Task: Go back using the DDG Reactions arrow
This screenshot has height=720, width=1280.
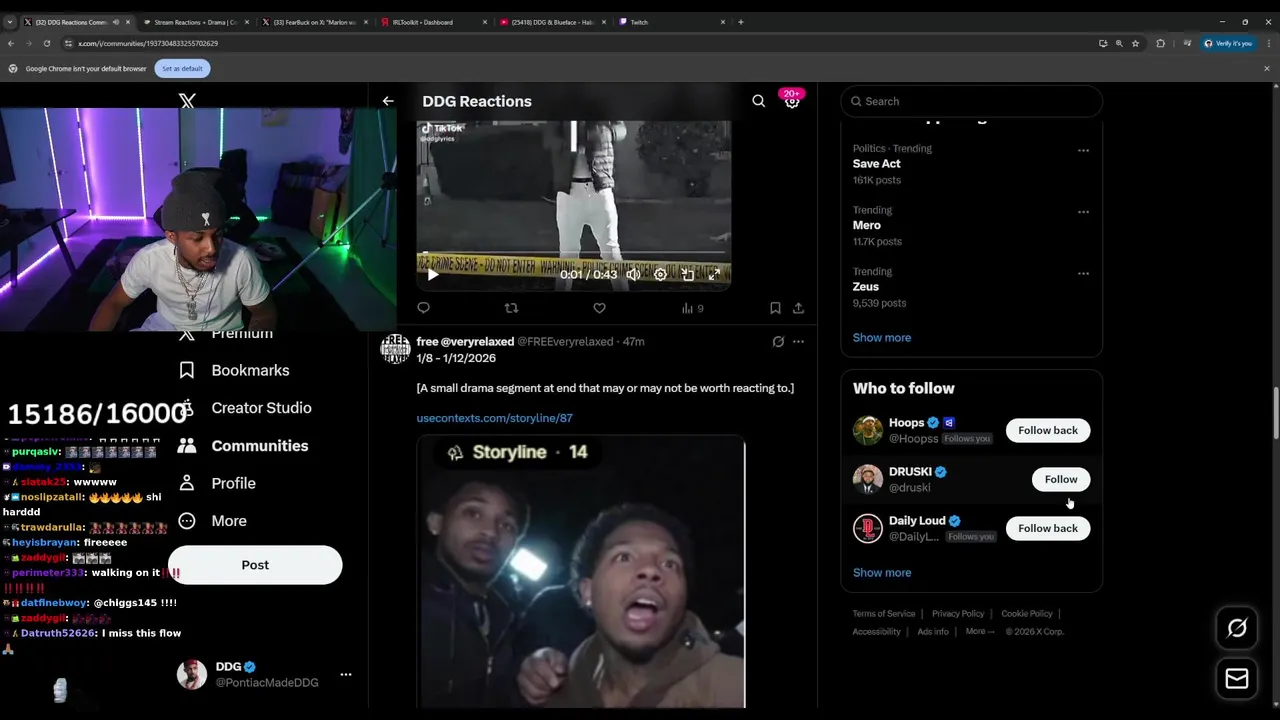Action: (x=388, y=101)
